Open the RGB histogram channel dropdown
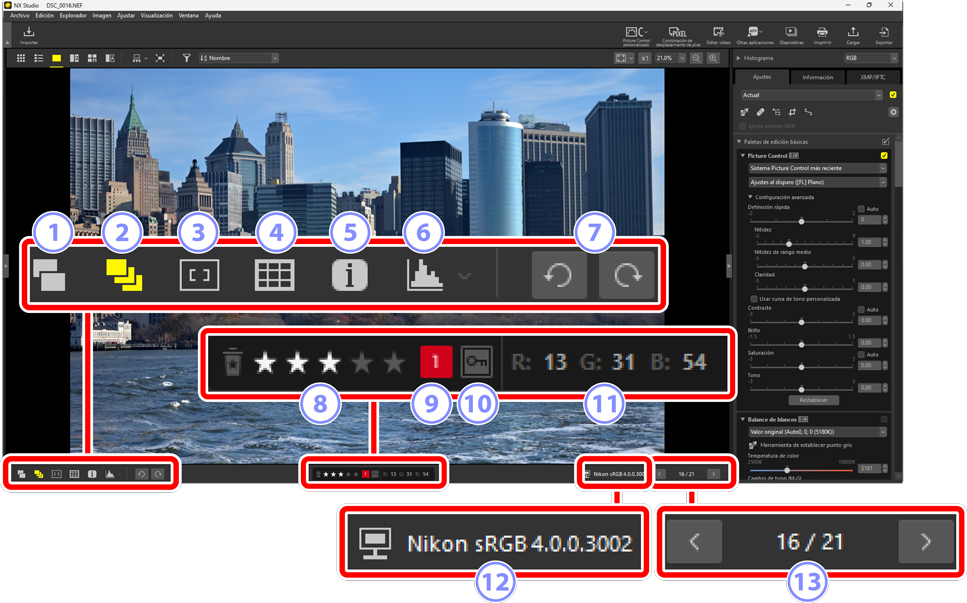 (x=870, y=59)
